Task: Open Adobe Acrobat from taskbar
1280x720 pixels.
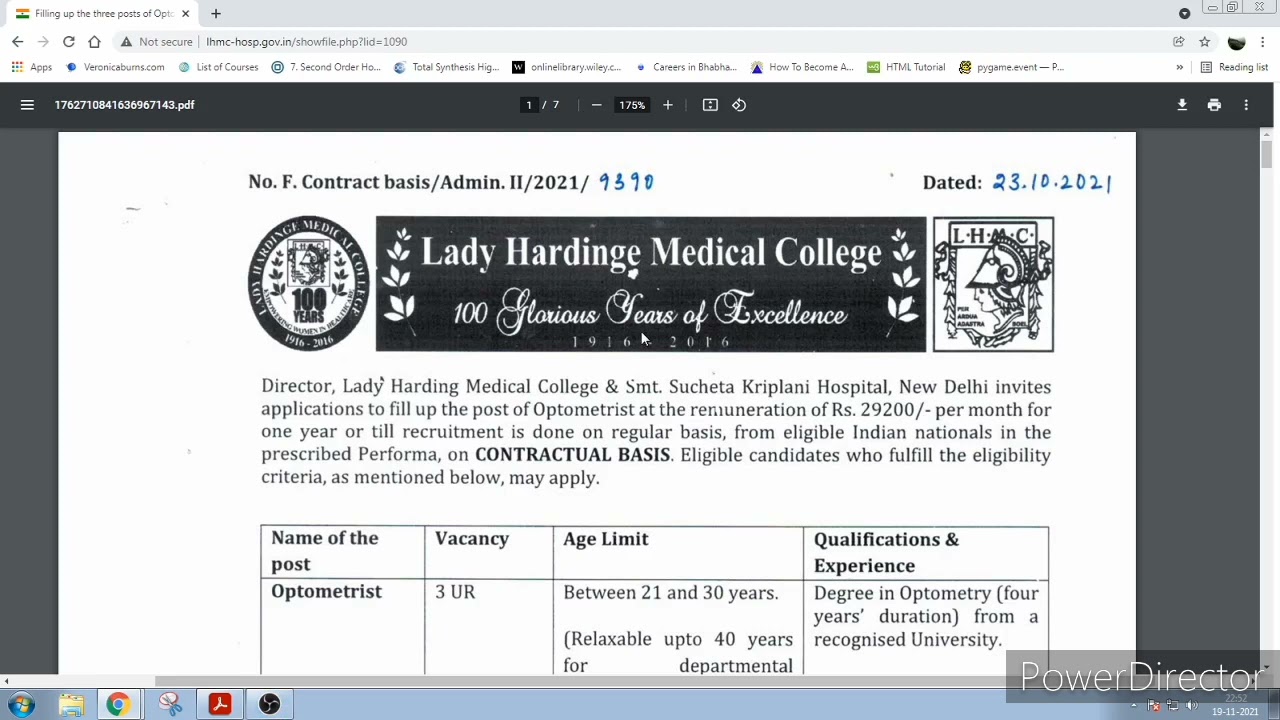Action: click(220, 705)
